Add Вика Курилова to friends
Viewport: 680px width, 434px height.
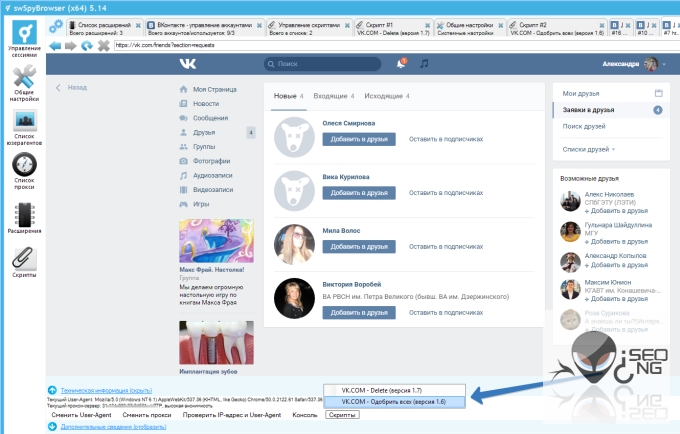coord(359,193)
